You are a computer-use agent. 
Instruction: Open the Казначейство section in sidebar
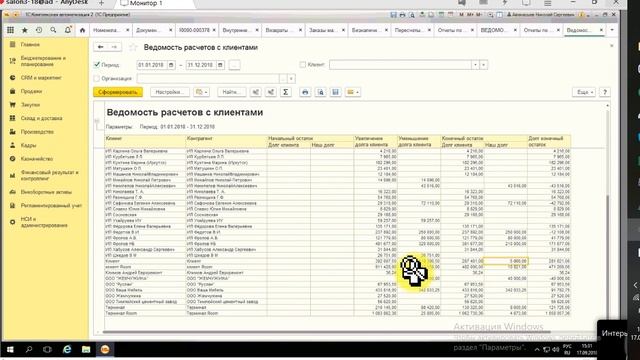(37, 158)
